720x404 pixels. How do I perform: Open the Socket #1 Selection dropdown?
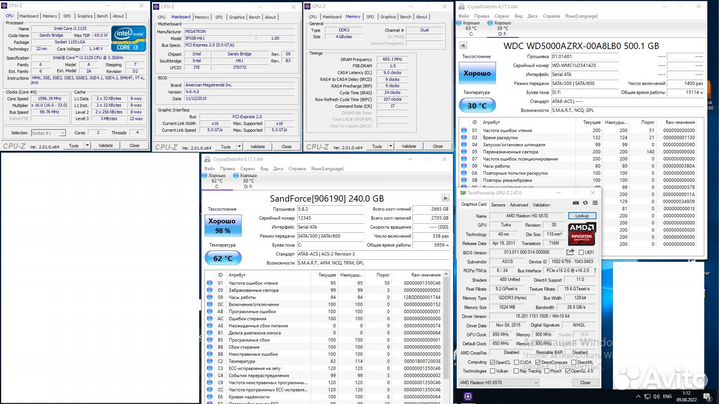pyautogui.click(x=48, y=133)
